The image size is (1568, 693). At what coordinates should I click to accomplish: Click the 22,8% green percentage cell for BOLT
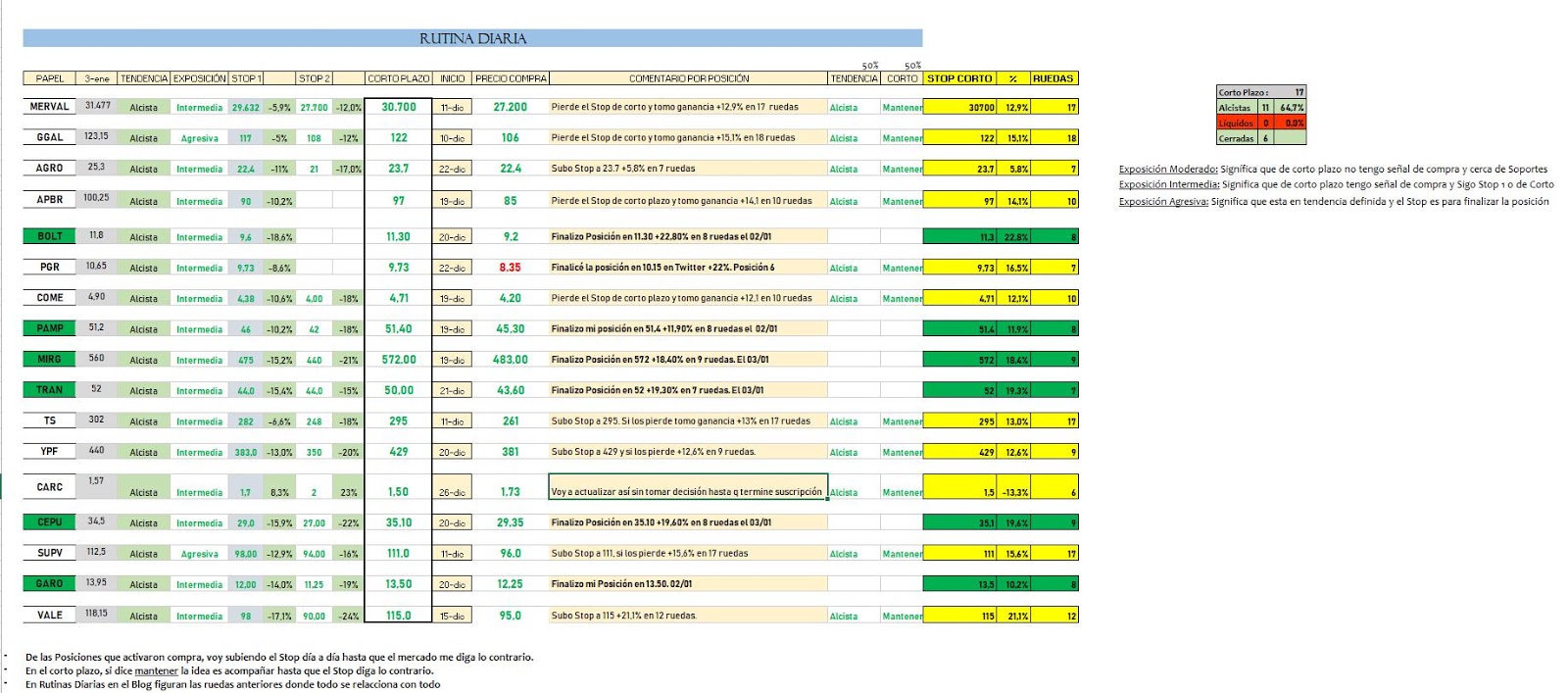coord(1013,236)
